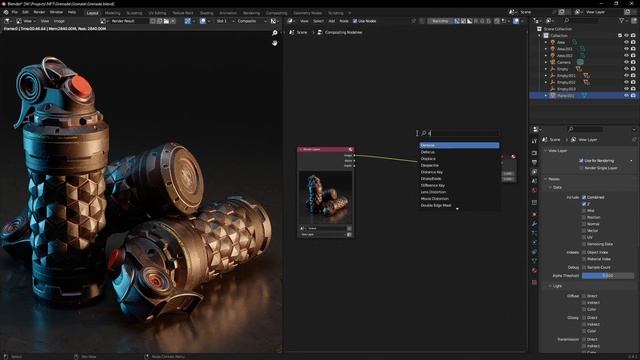Click the Scene Collection icon in outliner

pyautogui.click(x=540, y=29)
